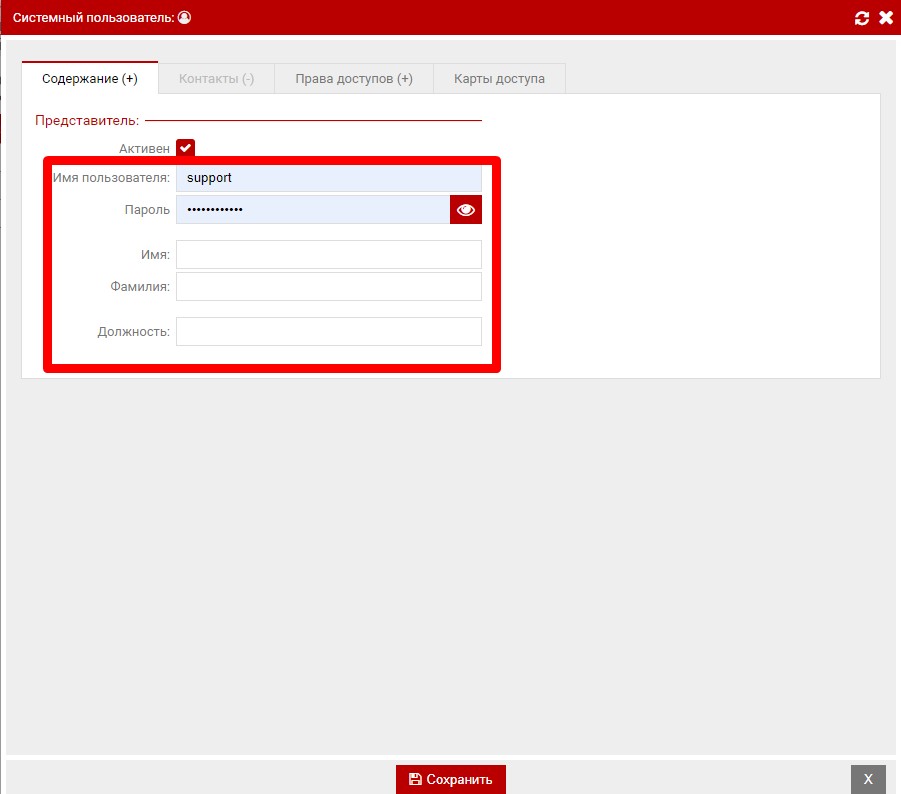
Task: Click the refresh icon in title bar
Action: [x=862, y=18]
